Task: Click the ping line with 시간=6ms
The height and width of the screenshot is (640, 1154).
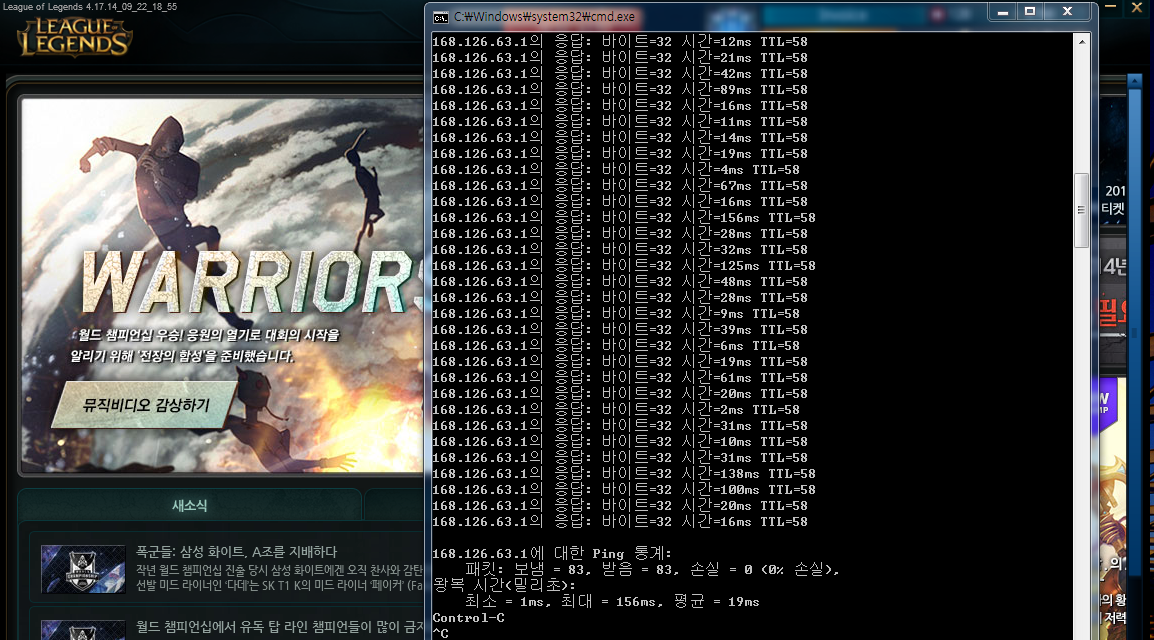Action: [x=615, y=346]
